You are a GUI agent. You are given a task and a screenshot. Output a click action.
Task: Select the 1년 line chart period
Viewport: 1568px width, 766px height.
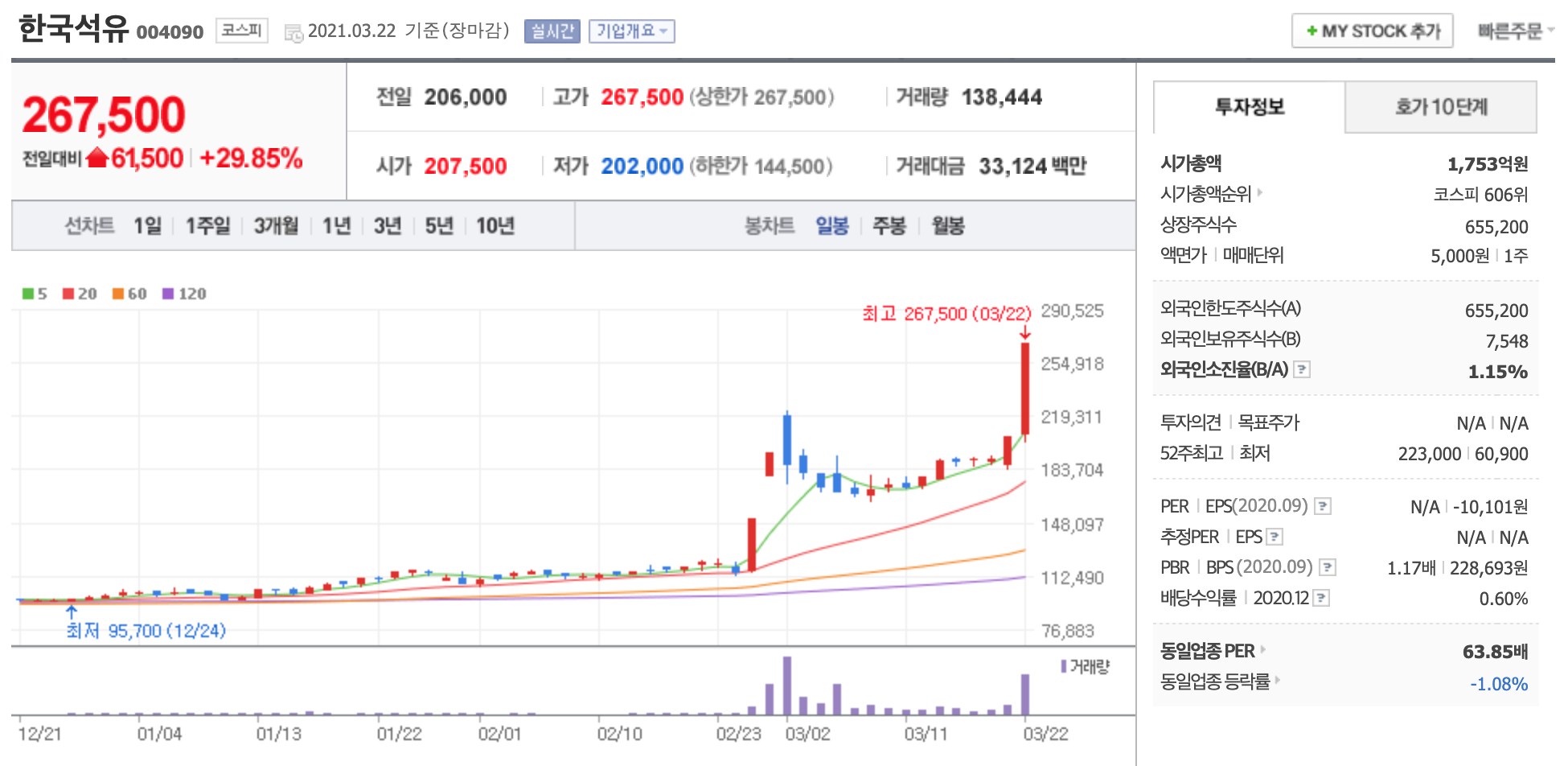[x=336, y=226]
